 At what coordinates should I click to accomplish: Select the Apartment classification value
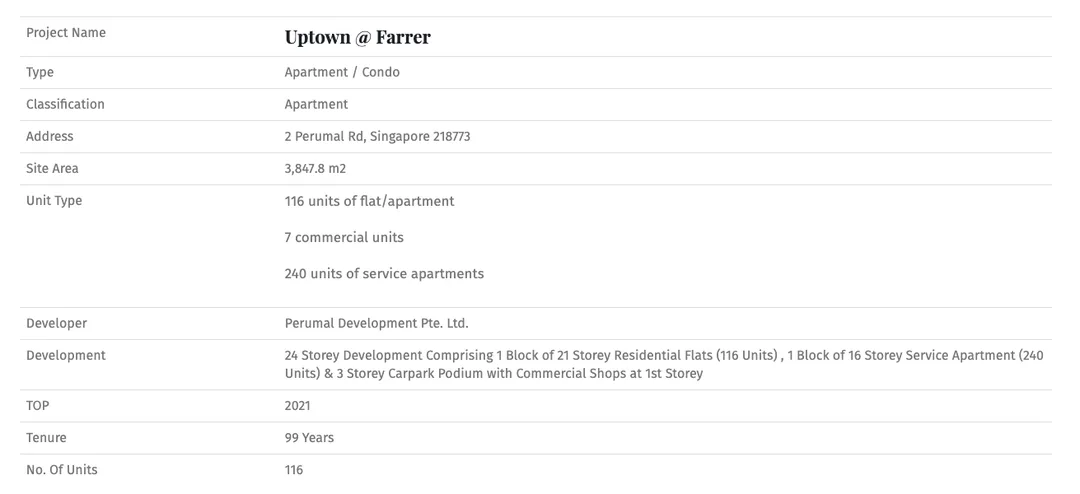pos(316,105)
